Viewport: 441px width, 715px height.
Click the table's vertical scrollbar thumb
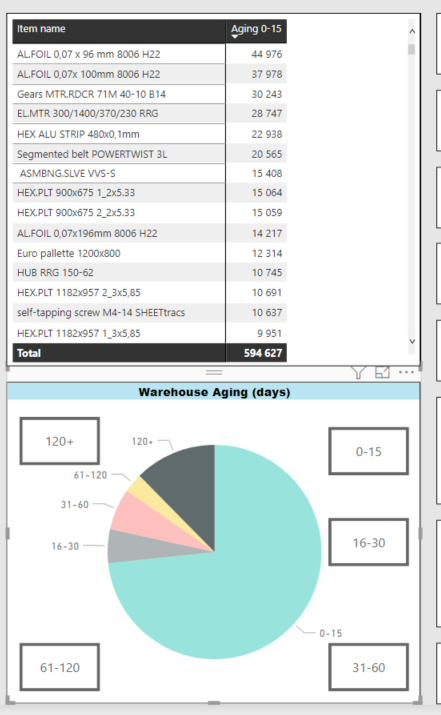(x=412, y=49)
